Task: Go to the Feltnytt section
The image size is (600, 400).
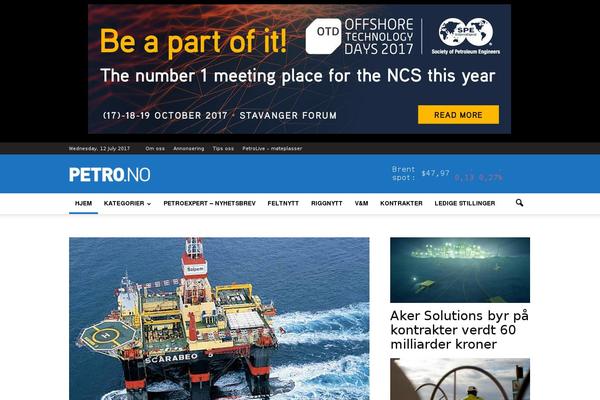Action: 283,203
